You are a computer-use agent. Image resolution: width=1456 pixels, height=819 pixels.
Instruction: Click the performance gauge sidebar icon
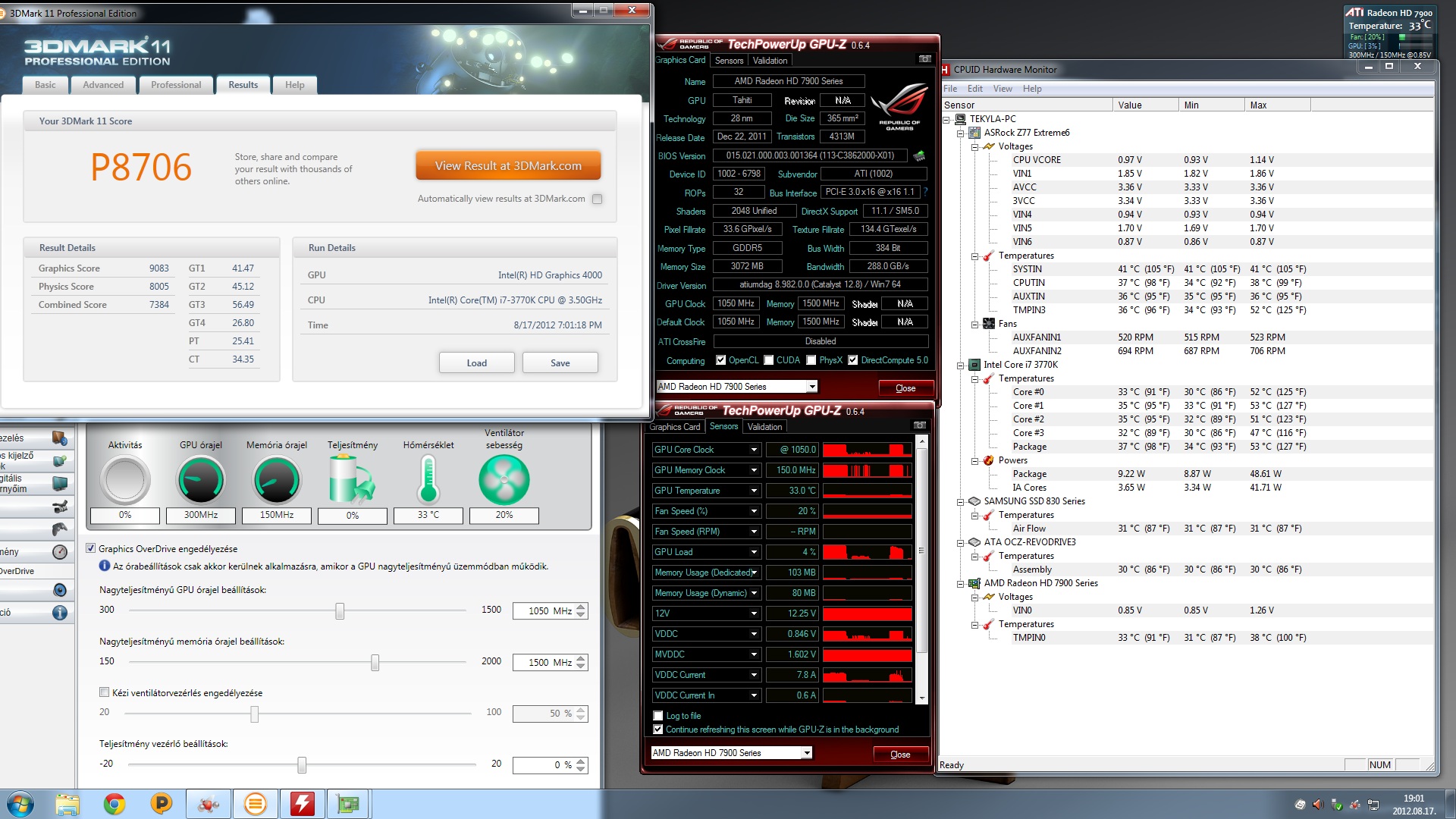tap(60, 552)
